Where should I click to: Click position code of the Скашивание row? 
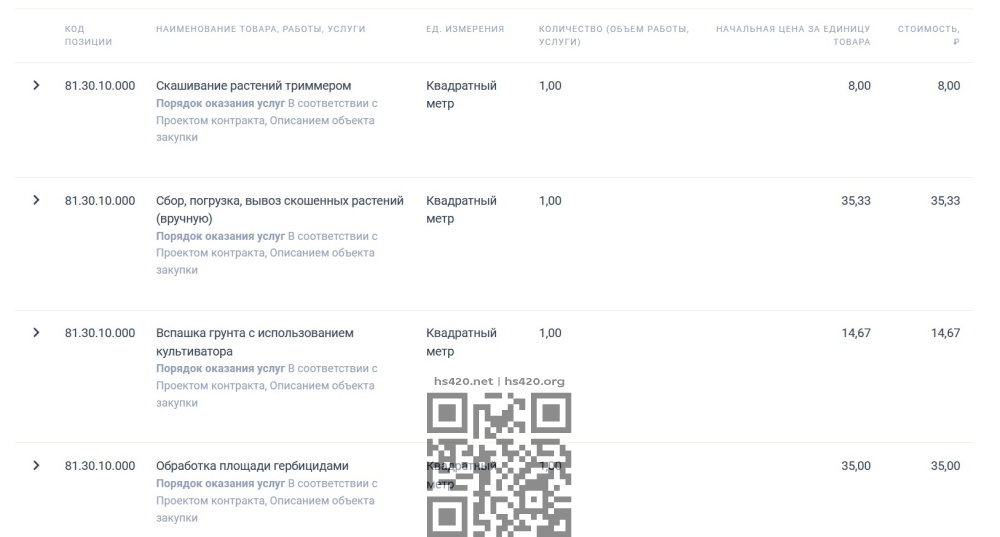tap(99, 85)
